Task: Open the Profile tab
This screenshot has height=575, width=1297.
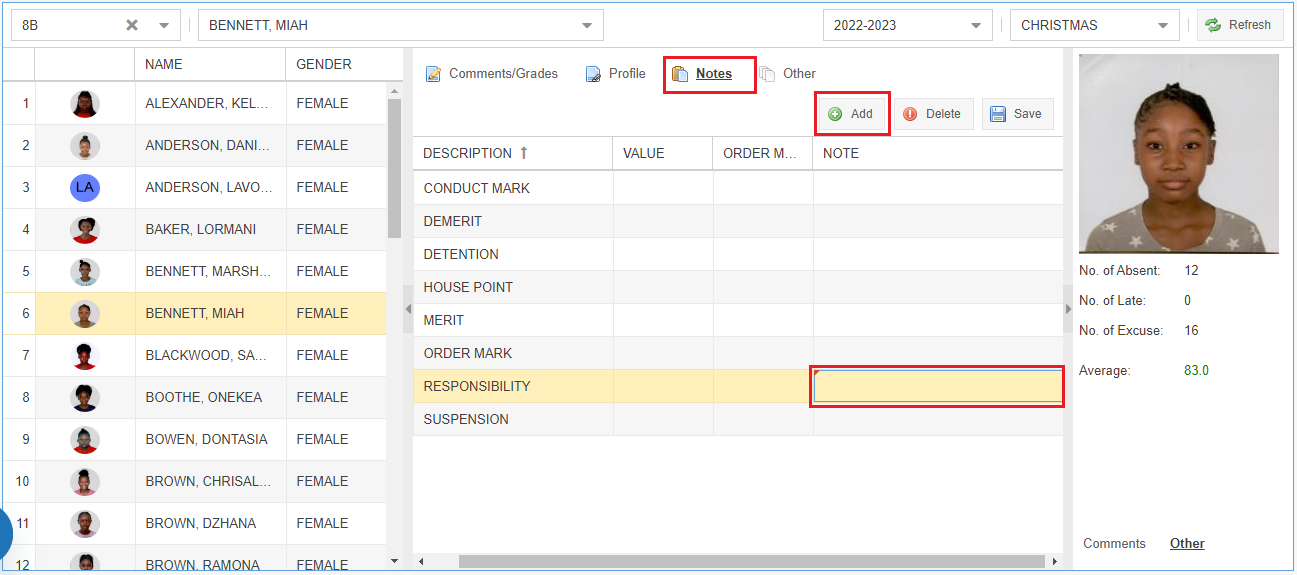Action: pyautogui.click(x=616, y=73)
